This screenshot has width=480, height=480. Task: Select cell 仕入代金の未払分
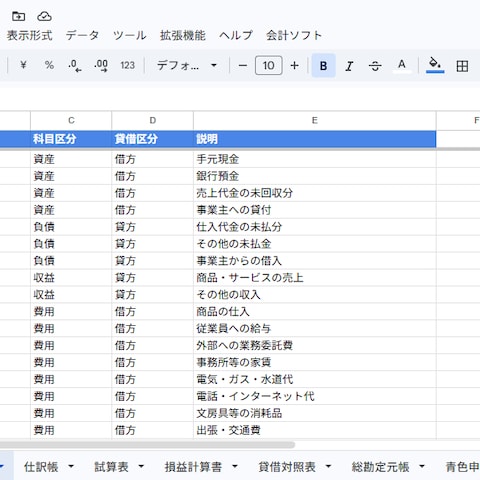pos(315,227)
